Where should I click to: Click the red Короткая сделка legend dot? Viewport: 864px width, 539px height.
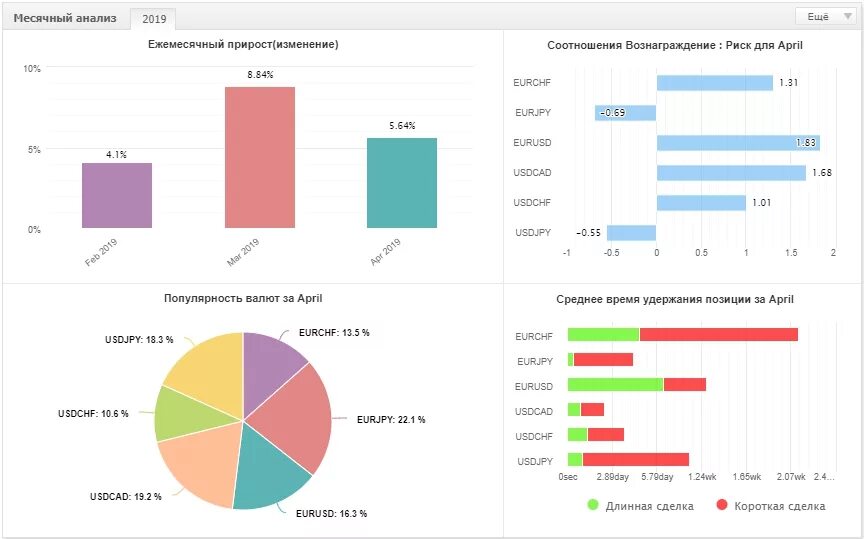(722, 504)
